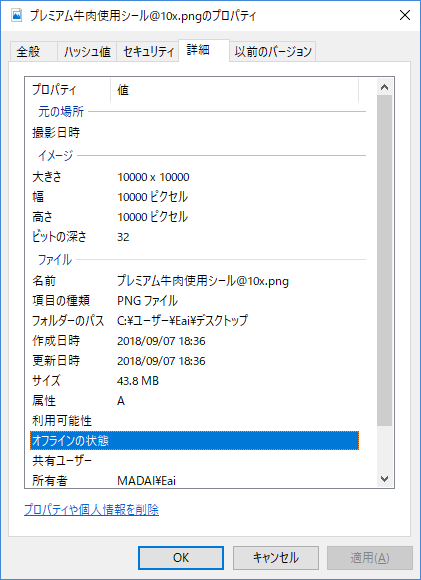The height and width of the screenshot is (580, 421).
Task: Click the scrollbar up arrow
Action: pos(384,87)
